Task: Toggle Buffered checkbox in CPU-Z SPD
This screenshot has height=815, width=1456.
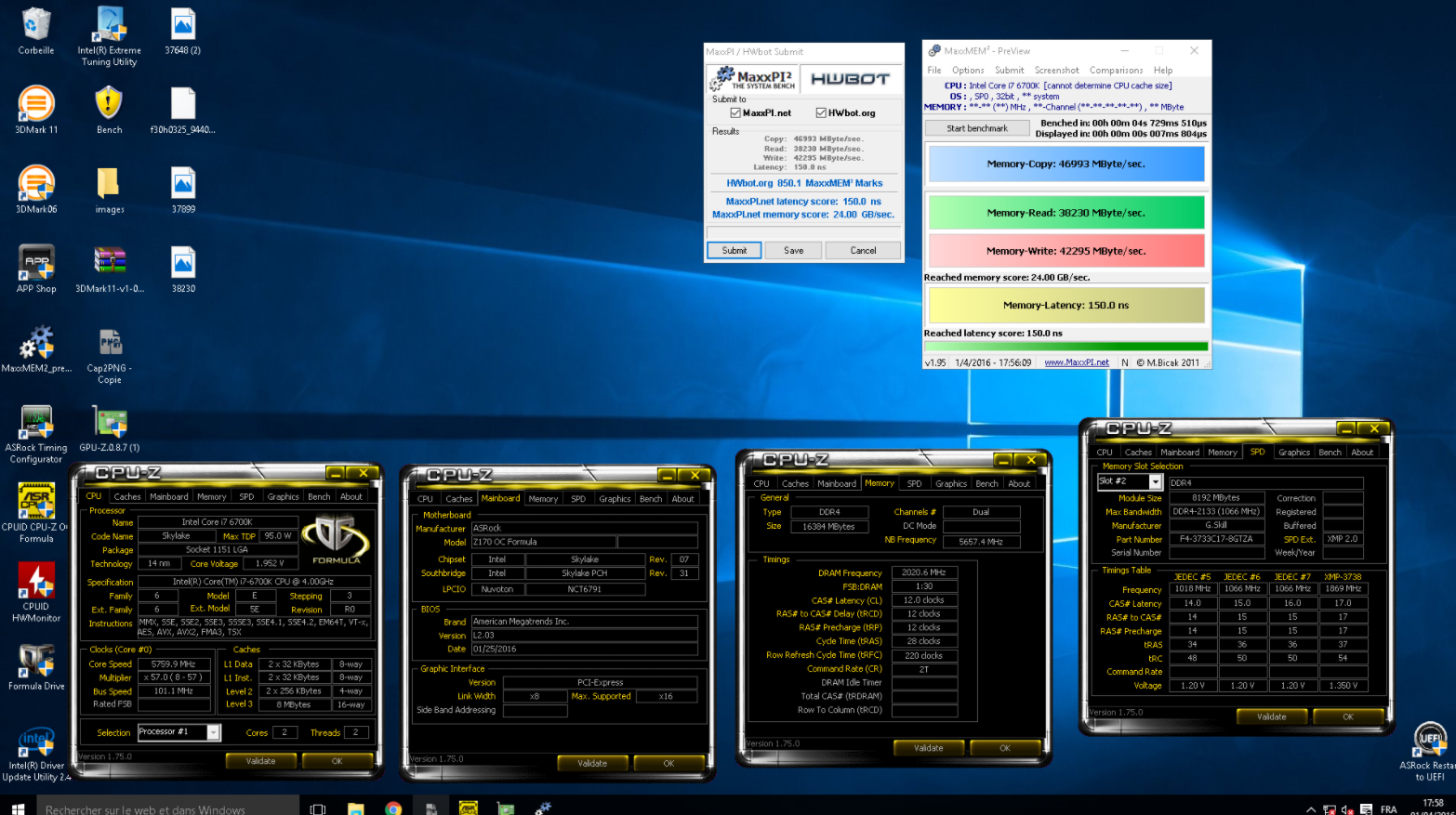Action: click(x=1343, y=526)
